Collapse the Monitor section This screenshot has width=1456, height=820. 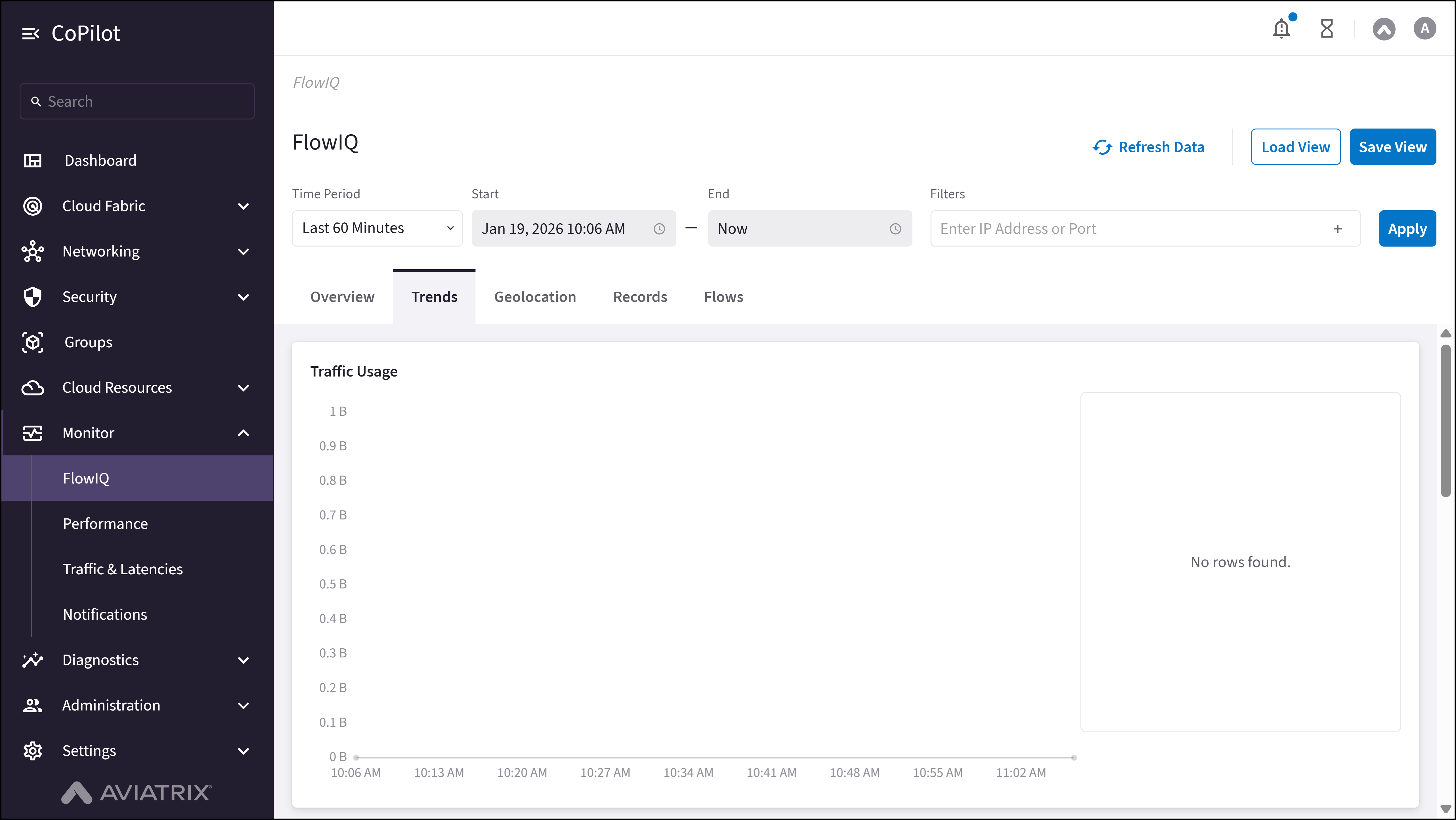tap(243, 433)
